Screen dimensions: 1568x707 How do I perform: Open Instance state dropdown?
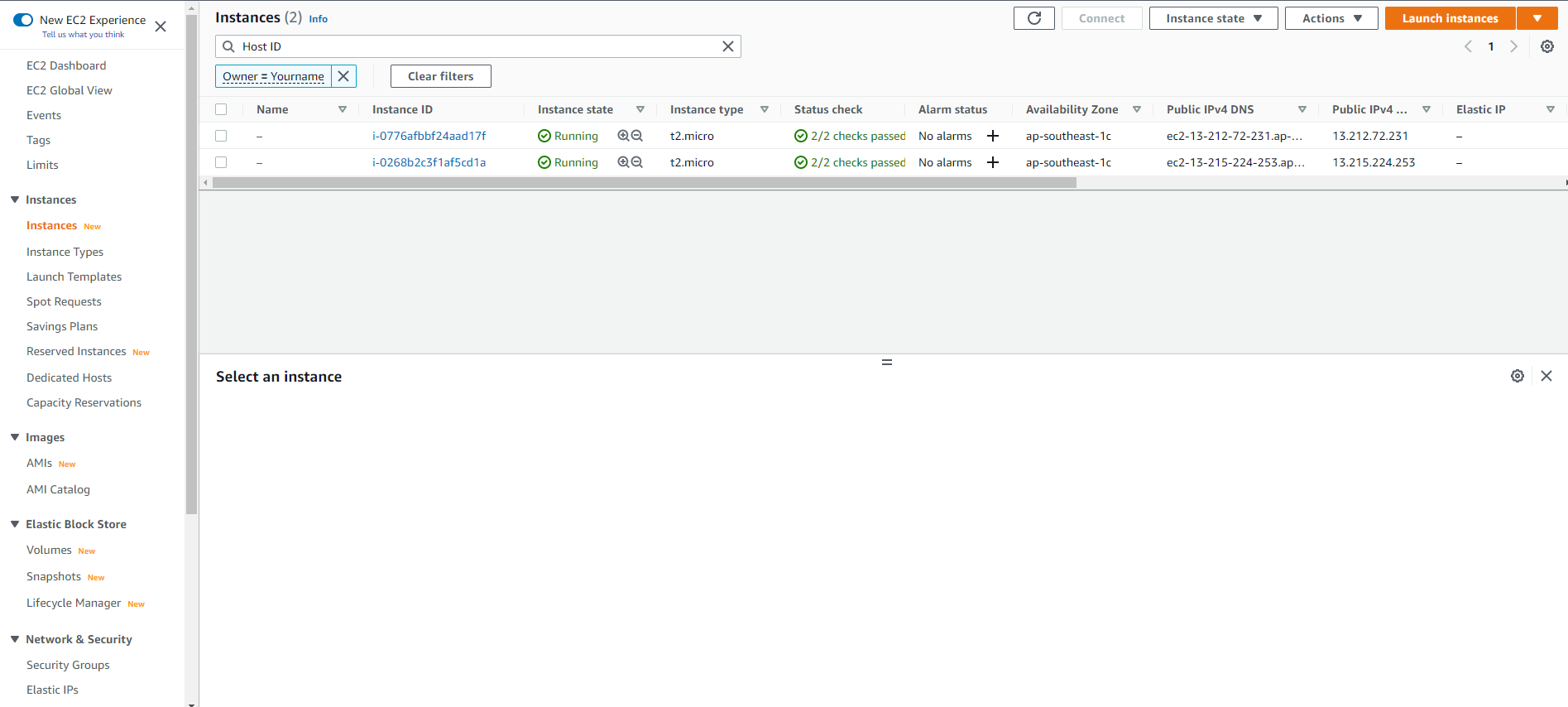(x=1213, y=18)
